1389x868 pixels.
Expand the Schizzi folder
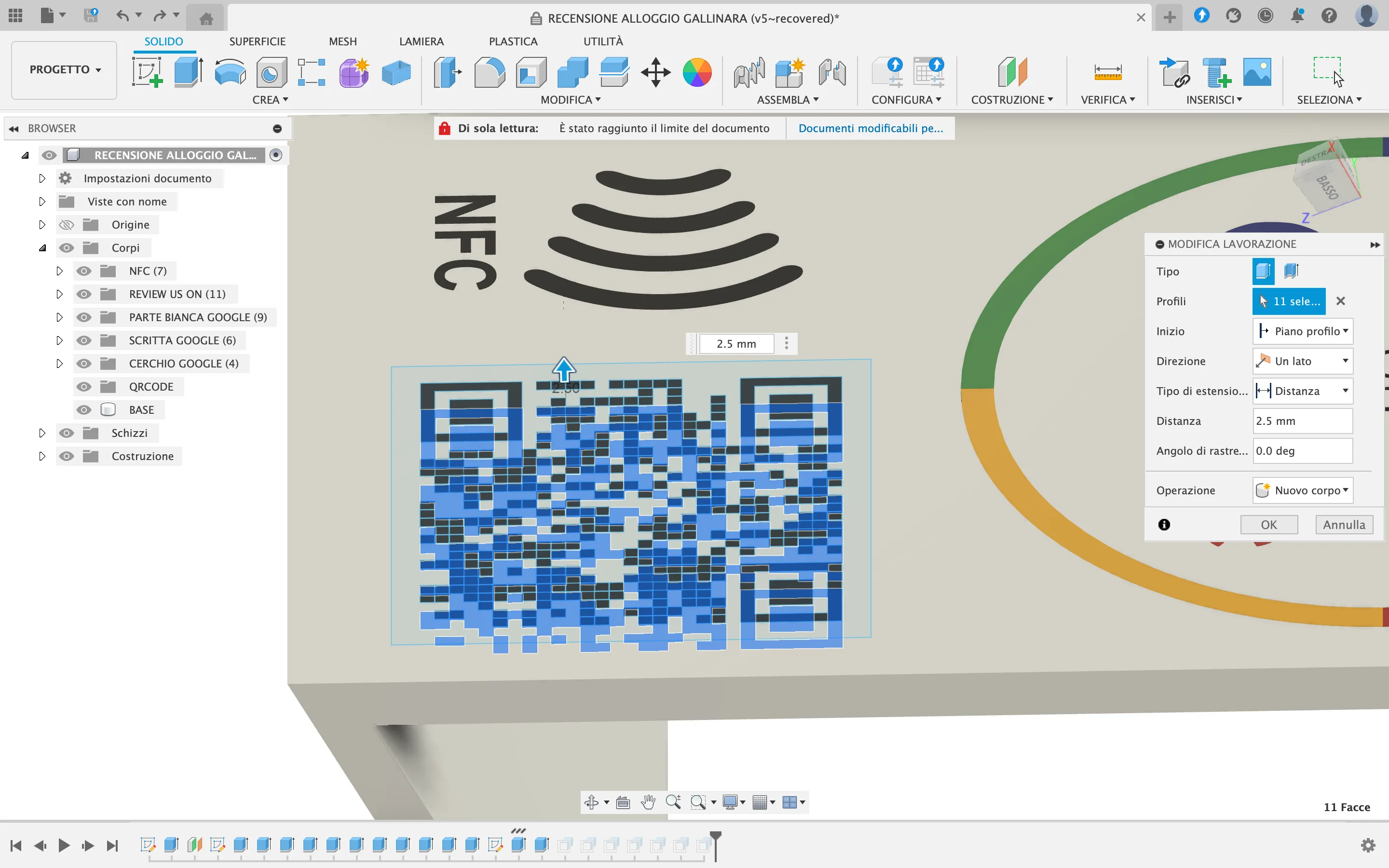[41, 433]
